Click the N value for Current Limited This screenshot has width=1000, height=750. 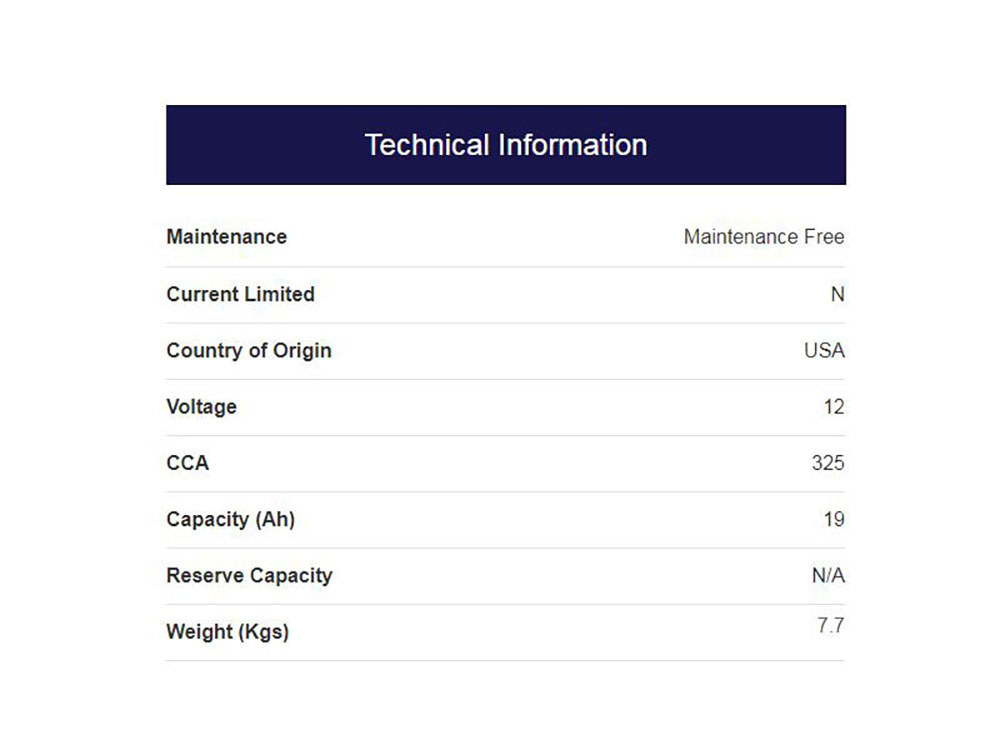837,294
